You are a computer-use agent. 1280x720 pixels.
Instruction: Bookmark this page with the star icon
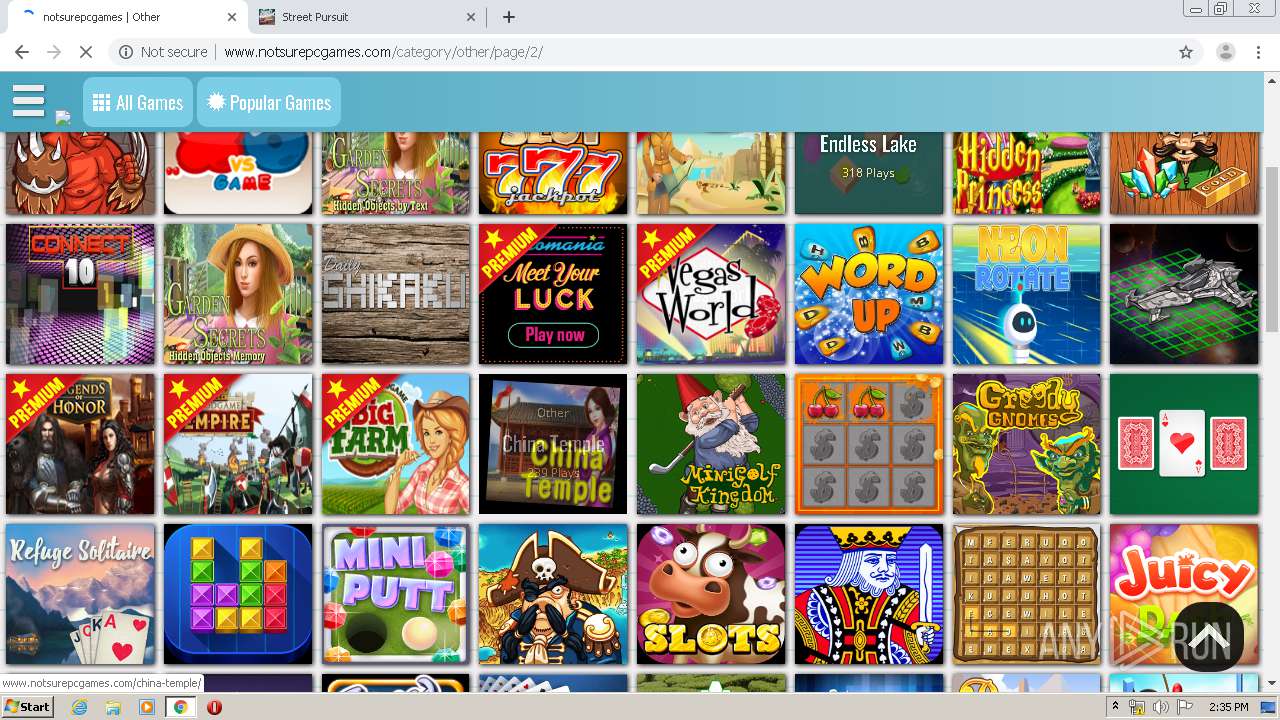coord(1186,52)
